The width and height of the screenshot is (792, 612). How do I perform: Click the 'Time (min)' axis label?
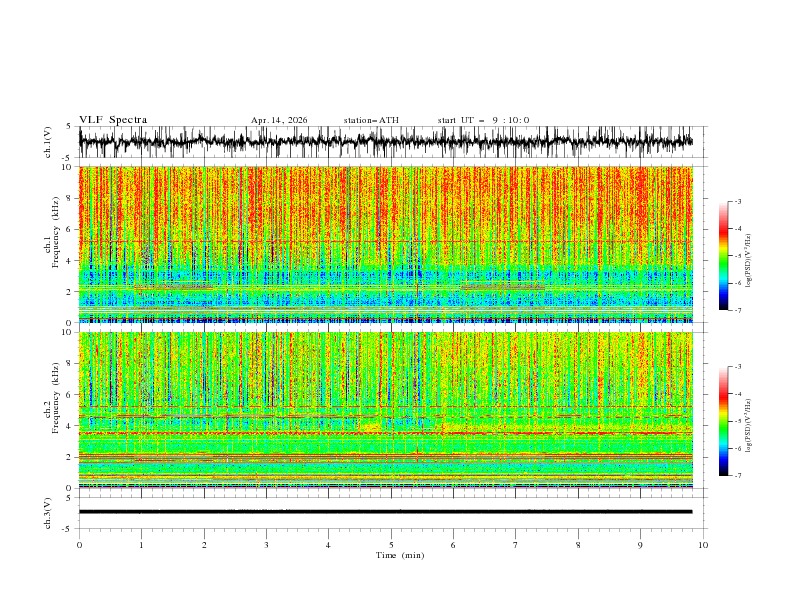click(x=400, y=555)
